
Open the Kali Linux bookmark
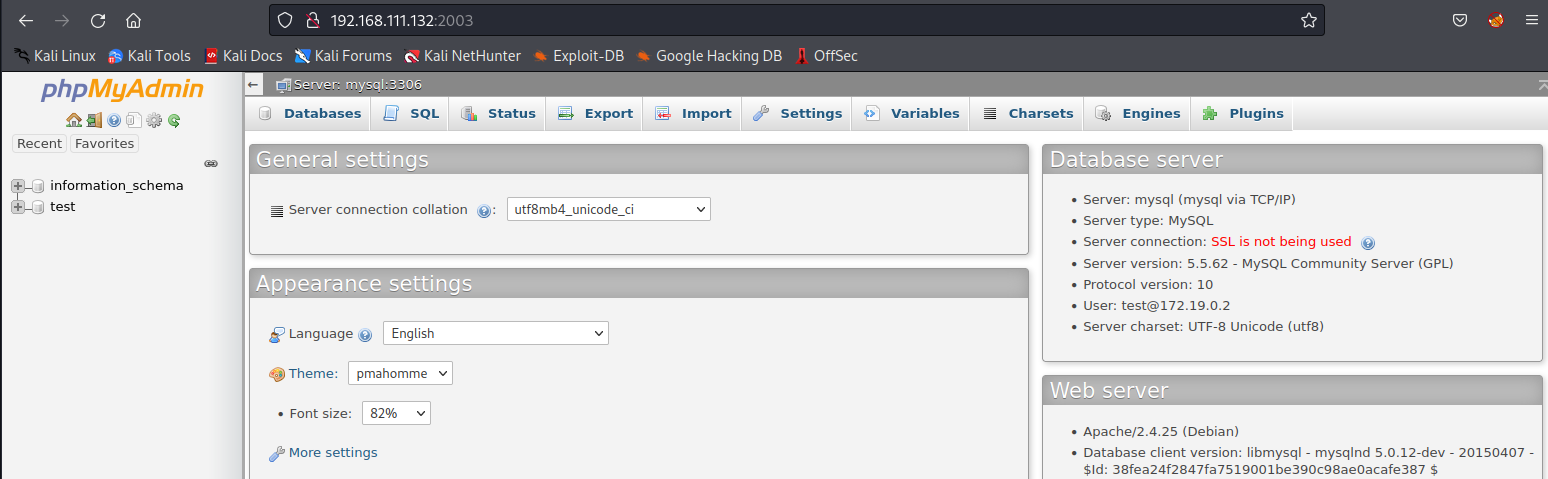(55, 56)
